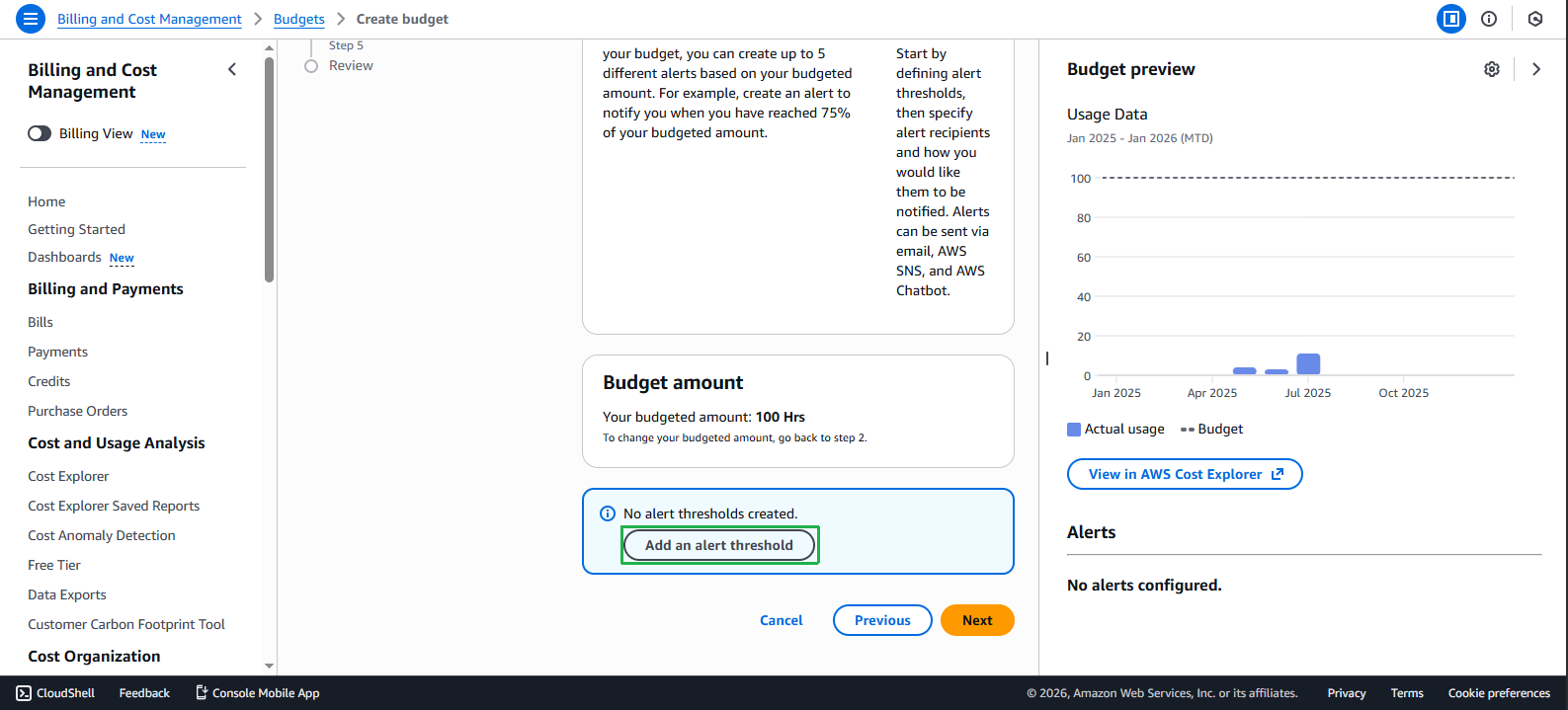Click the 'Jan 2025 - Jan 2026 (MTD)' label
This screenshot has width=1568, height=710.
(1140, 138)
